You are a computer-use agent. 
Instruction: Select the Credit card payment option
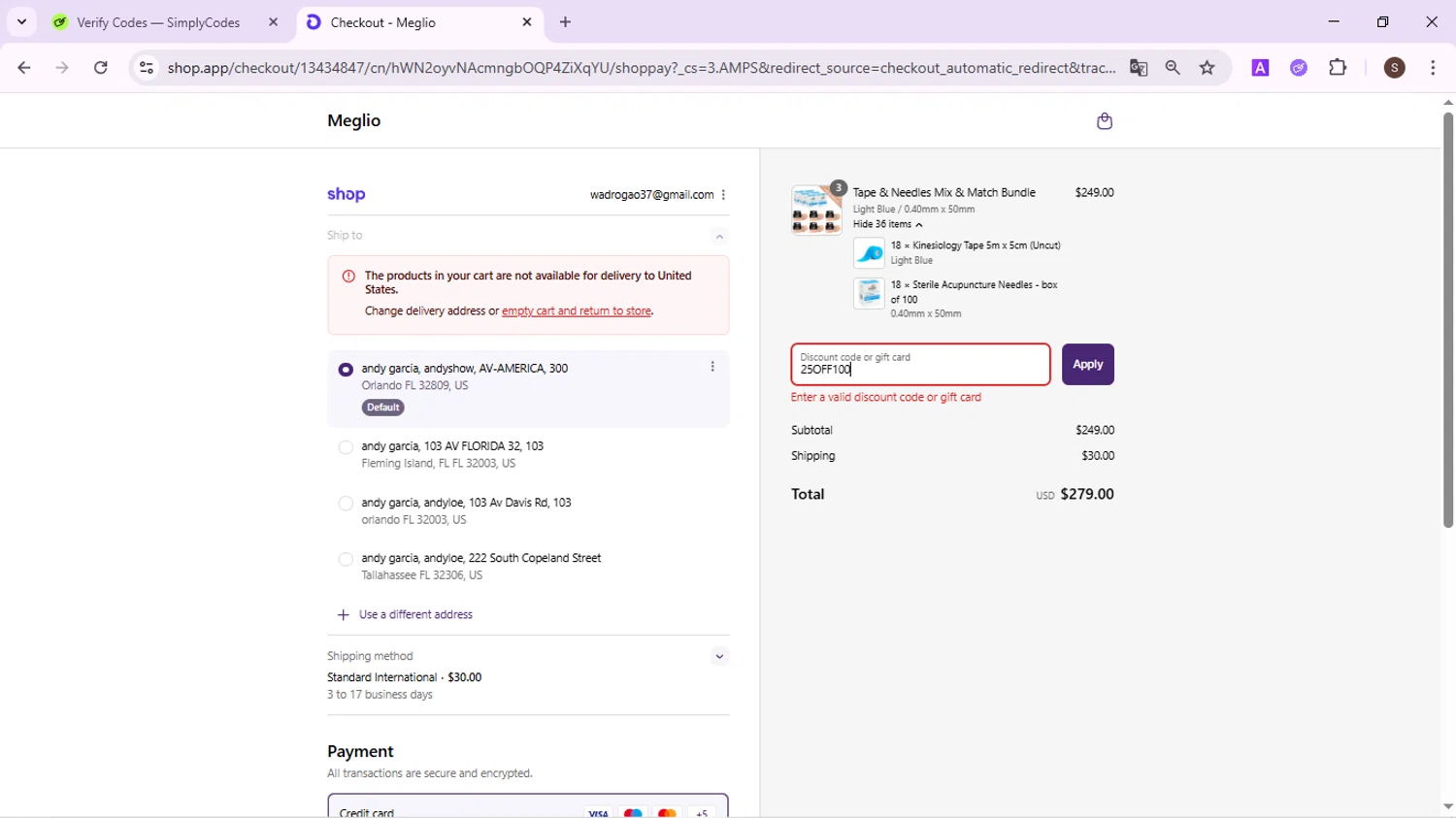(528, 807)
